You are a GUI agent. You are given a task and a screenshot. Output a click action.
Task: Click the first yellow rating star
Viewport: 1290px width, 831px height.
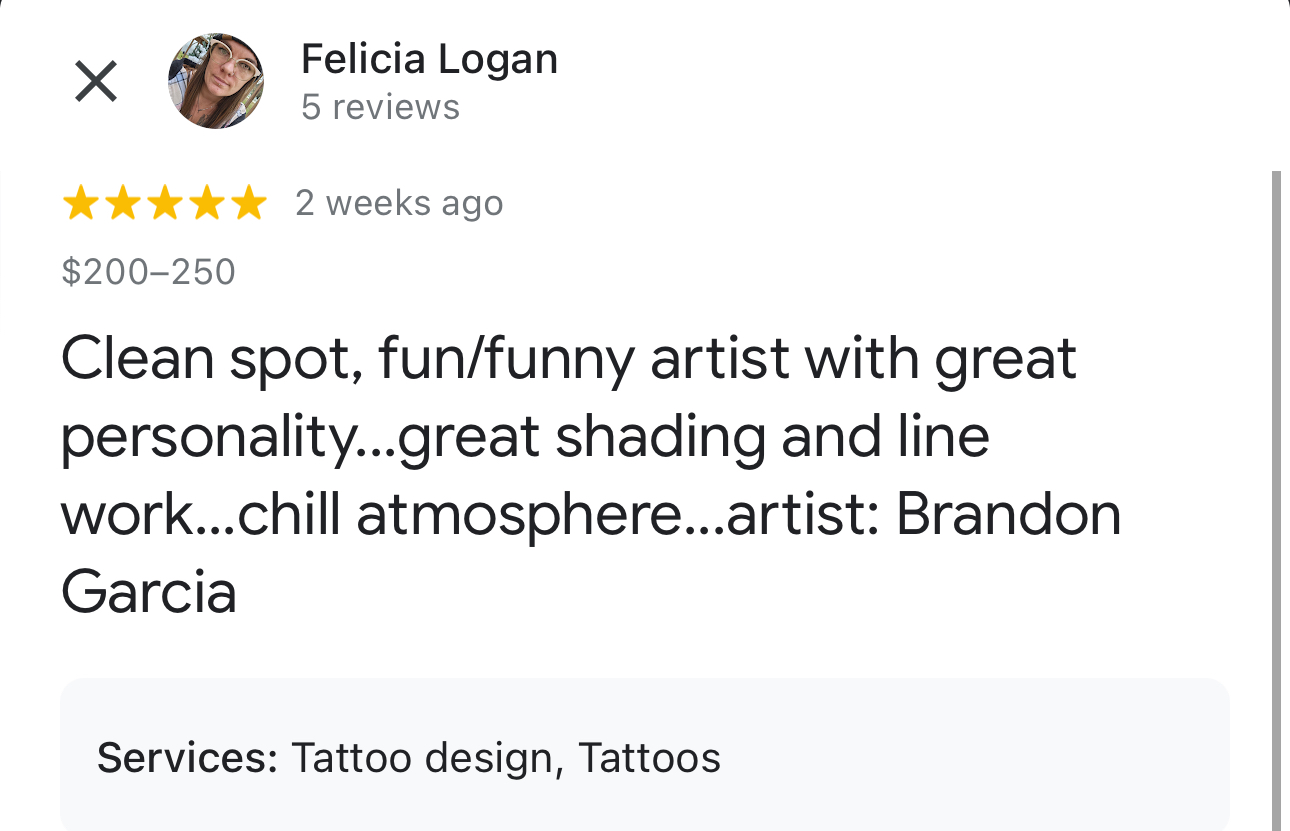[80, 204]
